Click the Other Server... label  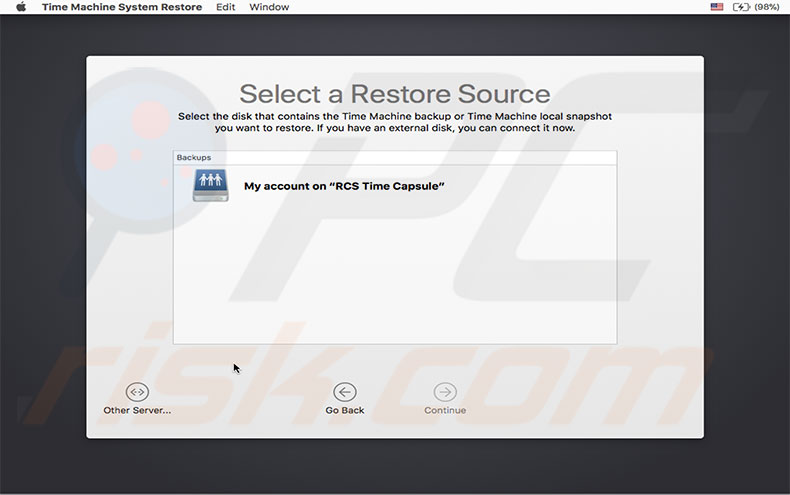[x=137, y=410]
